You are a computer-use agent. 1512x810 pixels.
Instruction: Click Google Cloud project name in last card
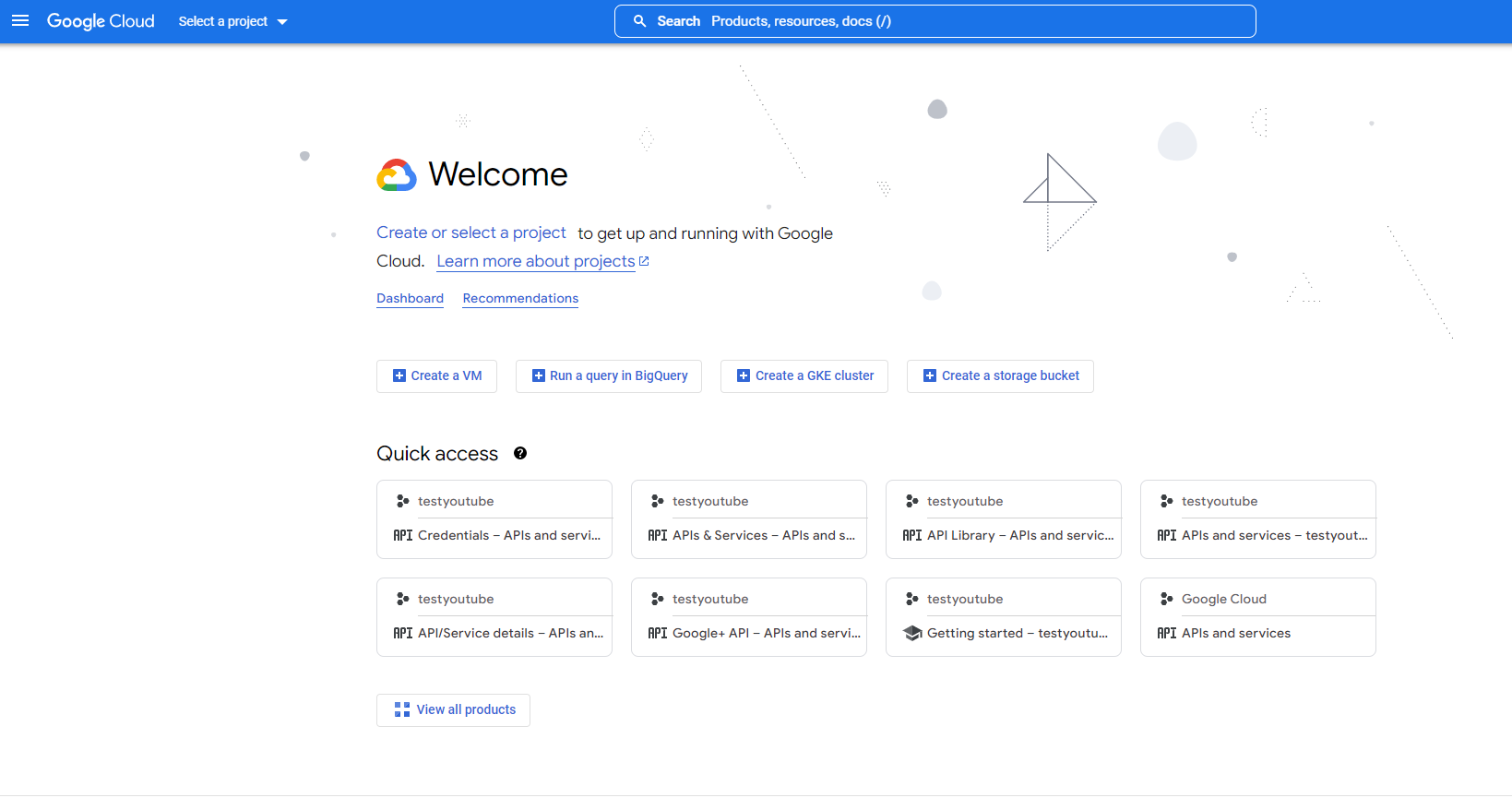[1224, 599]
